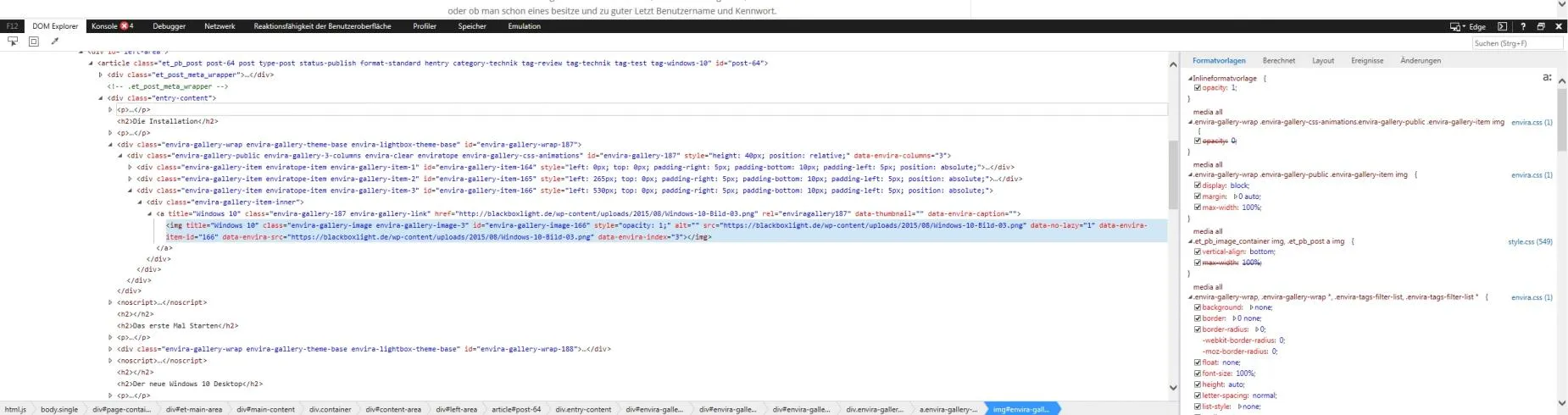Expand the margin shorthand property triangle
Viewport: 1568px width, 415px height.
tap(1235, 196)
